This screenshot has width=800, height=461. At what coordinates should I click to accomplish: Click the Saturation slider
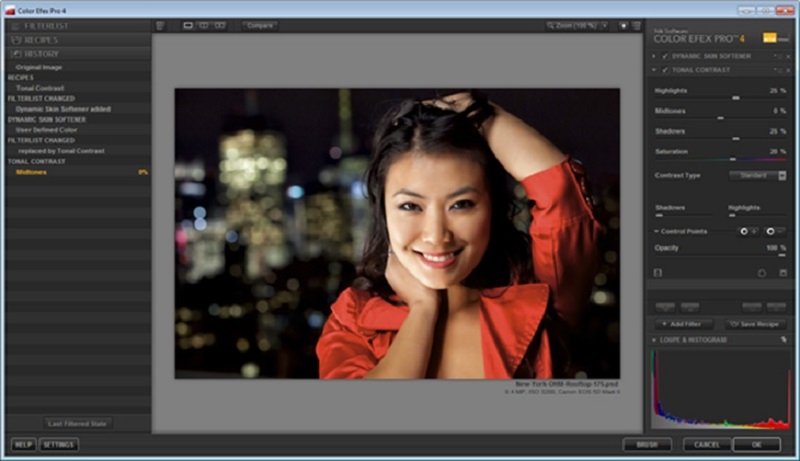[x=720, y=158]
